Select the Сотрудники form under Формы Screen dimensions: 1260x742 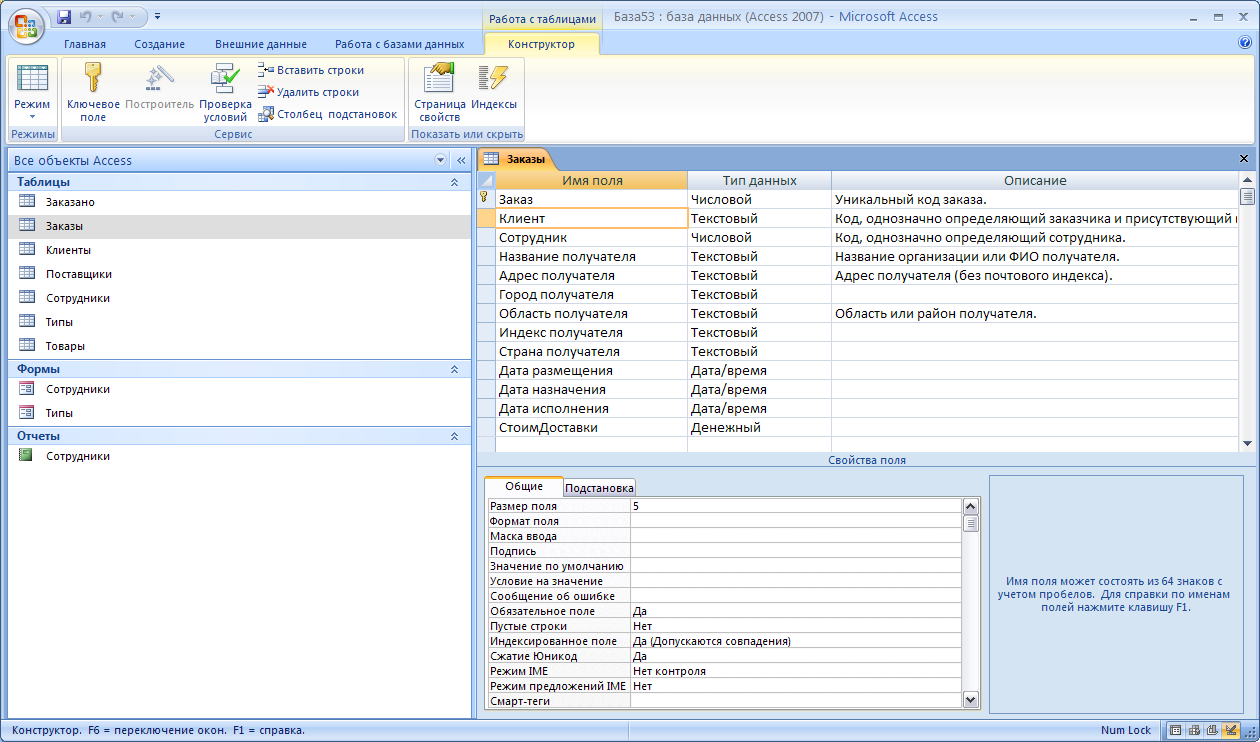[239, 389]
